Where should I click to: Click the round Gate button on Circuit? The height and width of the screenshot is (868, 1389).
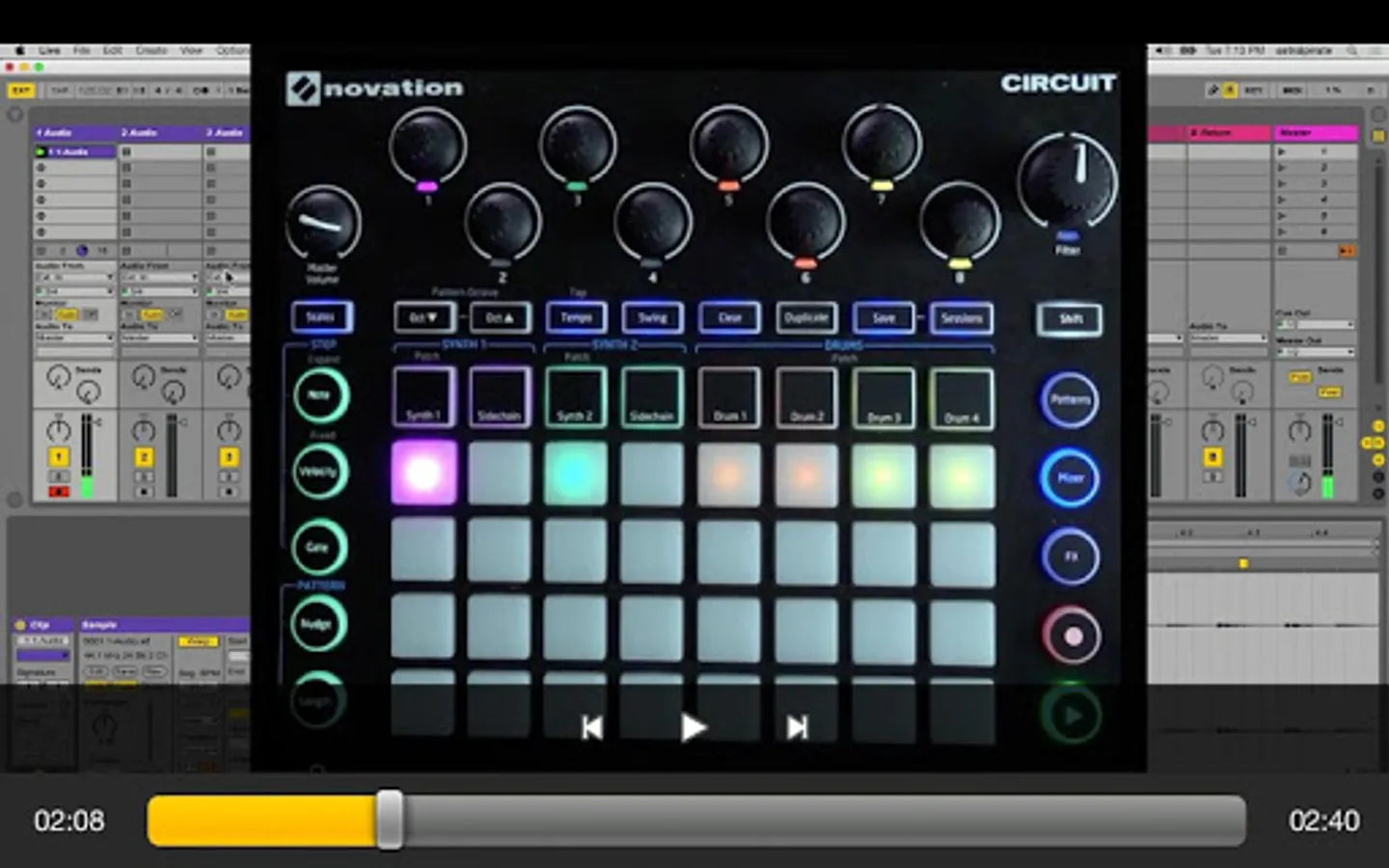318,547
